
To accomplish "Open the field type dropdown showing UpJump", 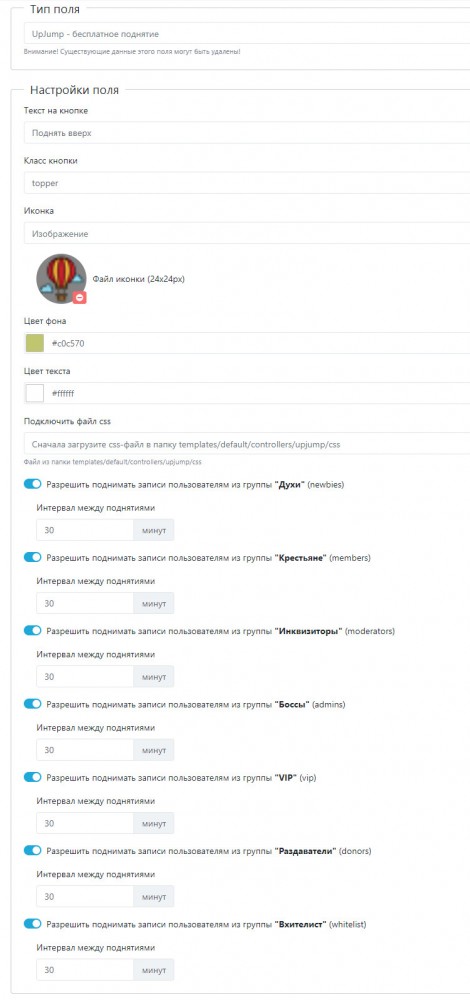I will (x=247, y=33).
